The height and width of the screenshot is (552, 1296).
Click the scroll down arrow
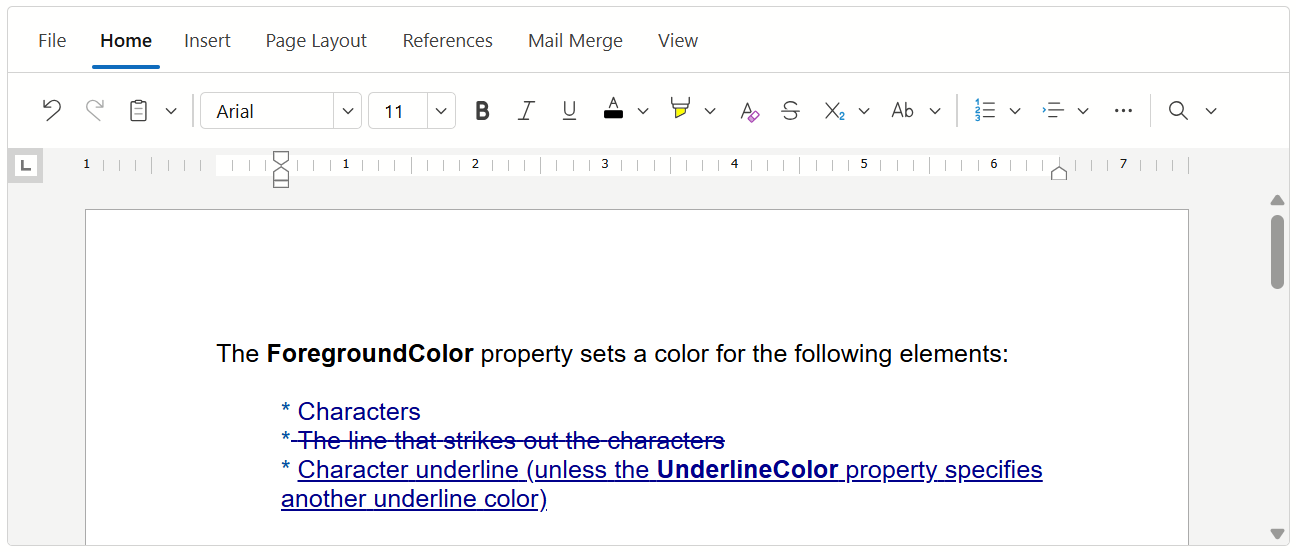(x=1277, y=534)
